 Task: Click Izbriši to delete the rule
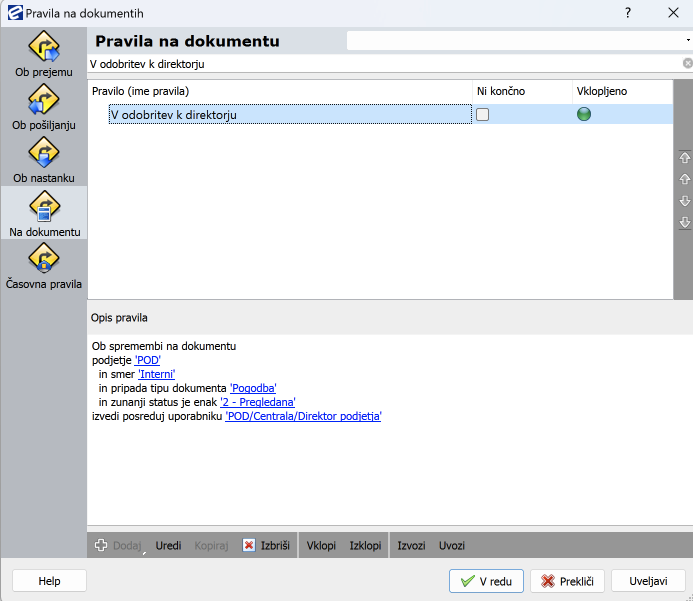click(x=266, y=545)
